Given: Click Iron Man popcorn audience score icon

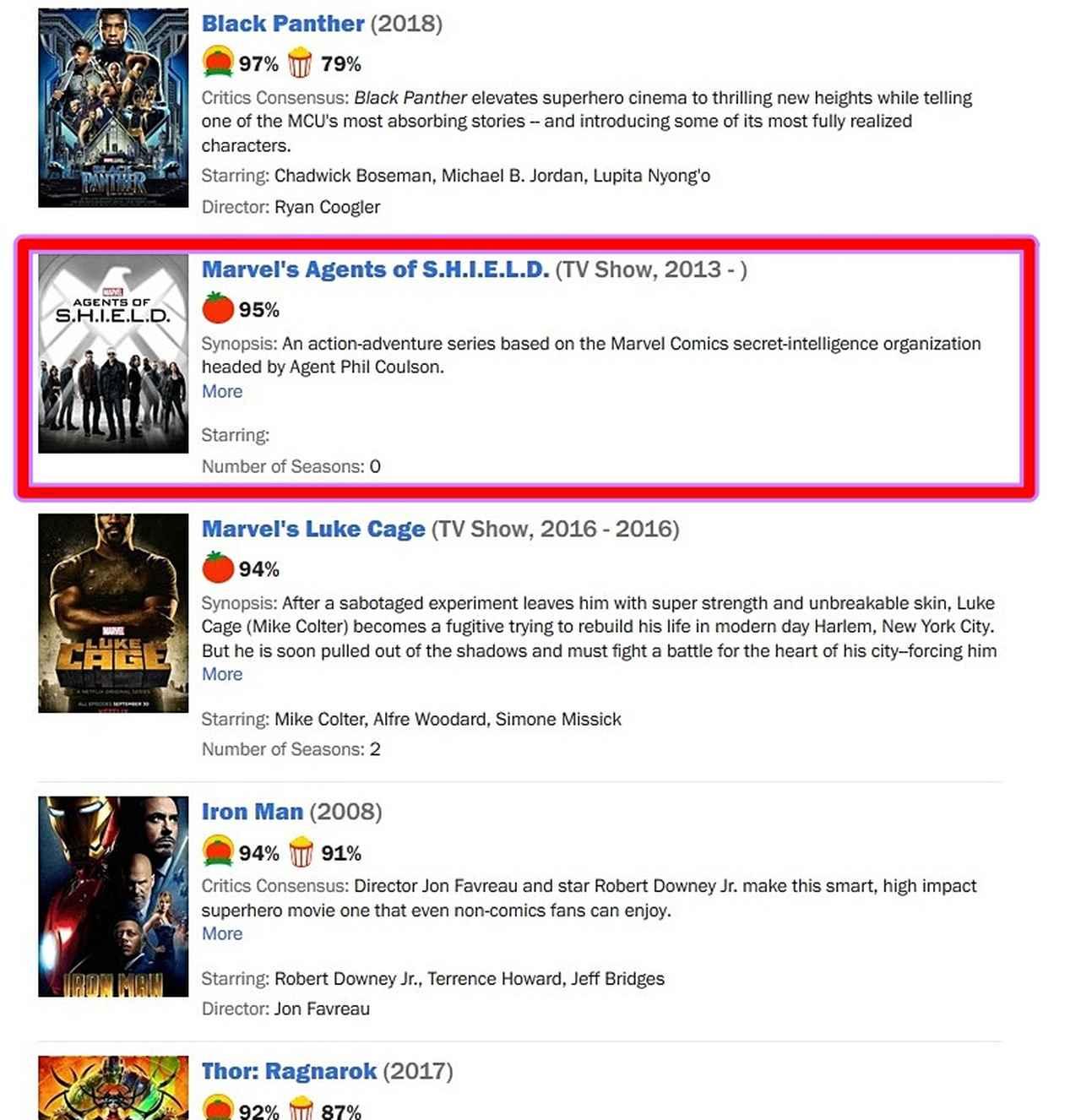Looking at the screenshot, I should pyautogui.click(x=301, y=852).
